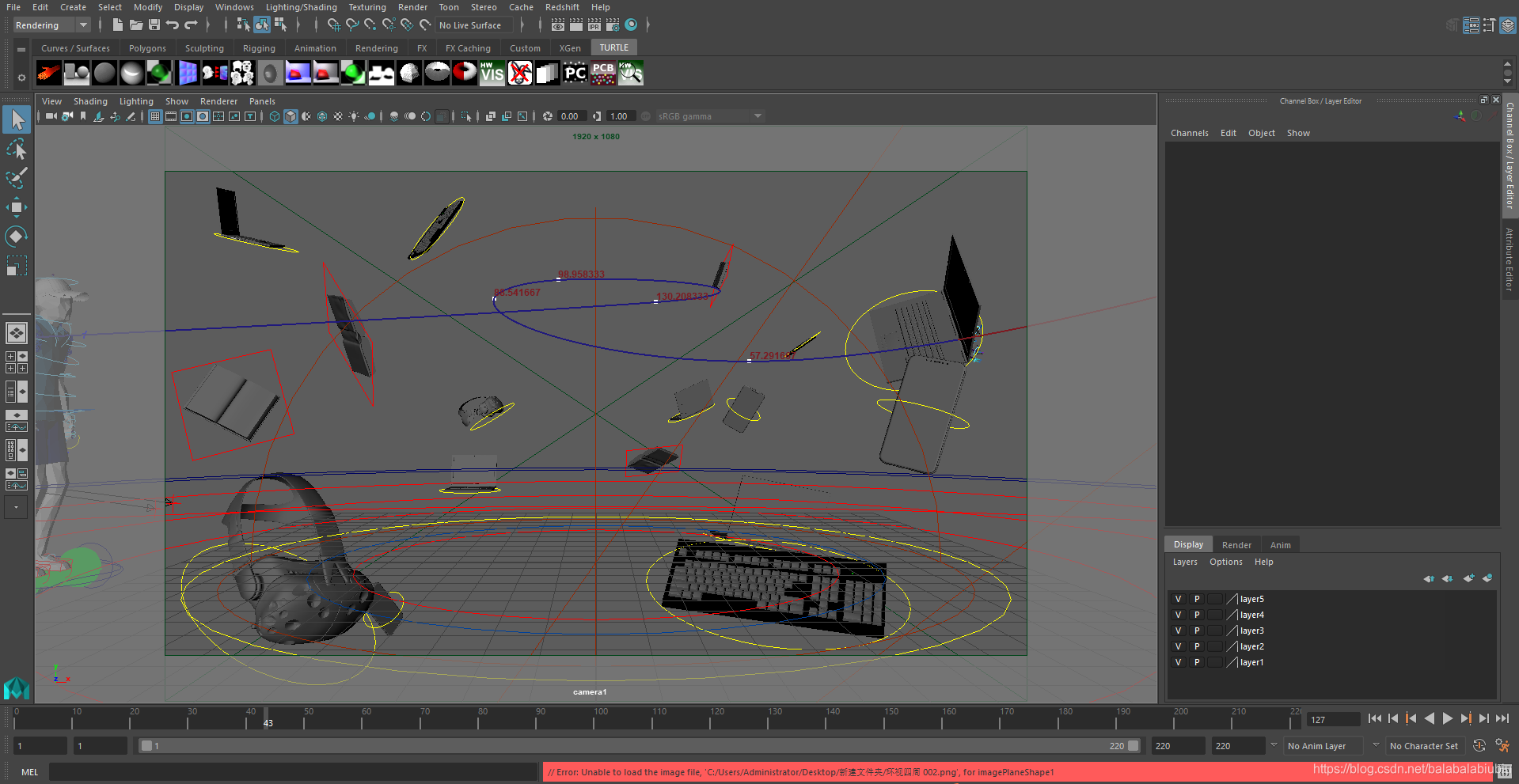Click the red half-torus shelf icon
The height and width of the screenshot is (784, 1519).
(465, 74)
